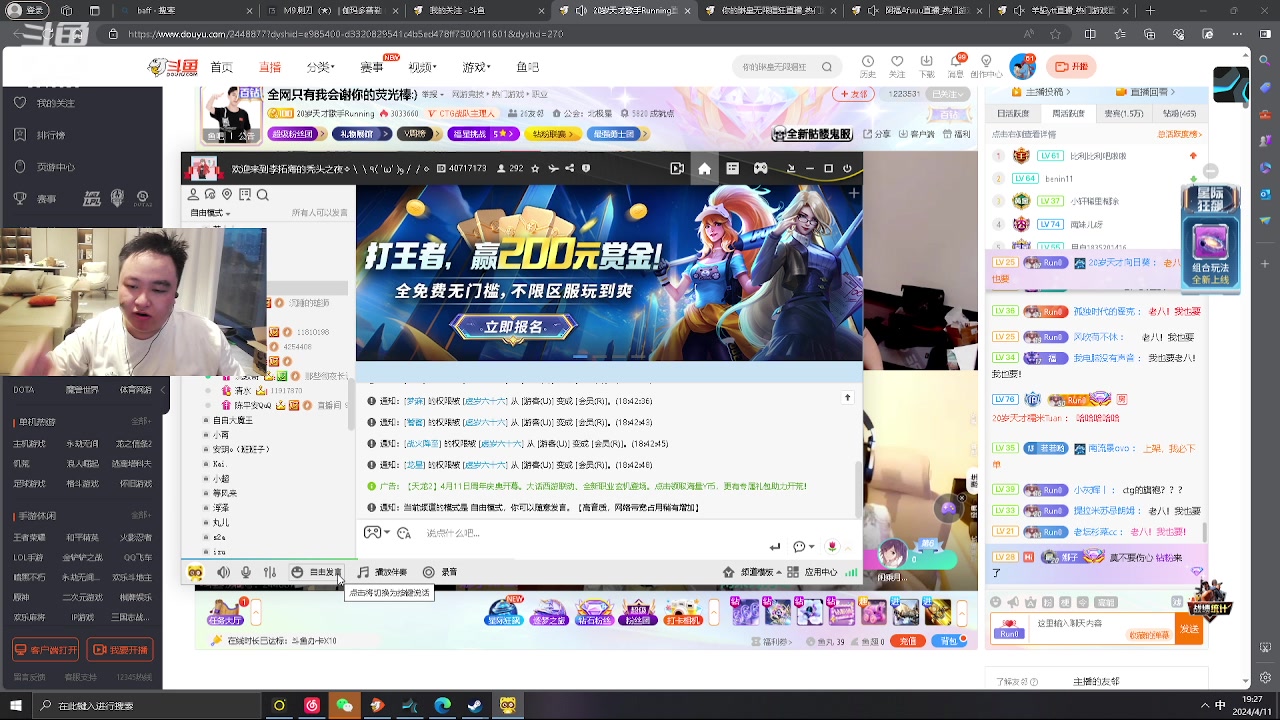Click the location pin icon in the channel toolbar

(226, 194)
